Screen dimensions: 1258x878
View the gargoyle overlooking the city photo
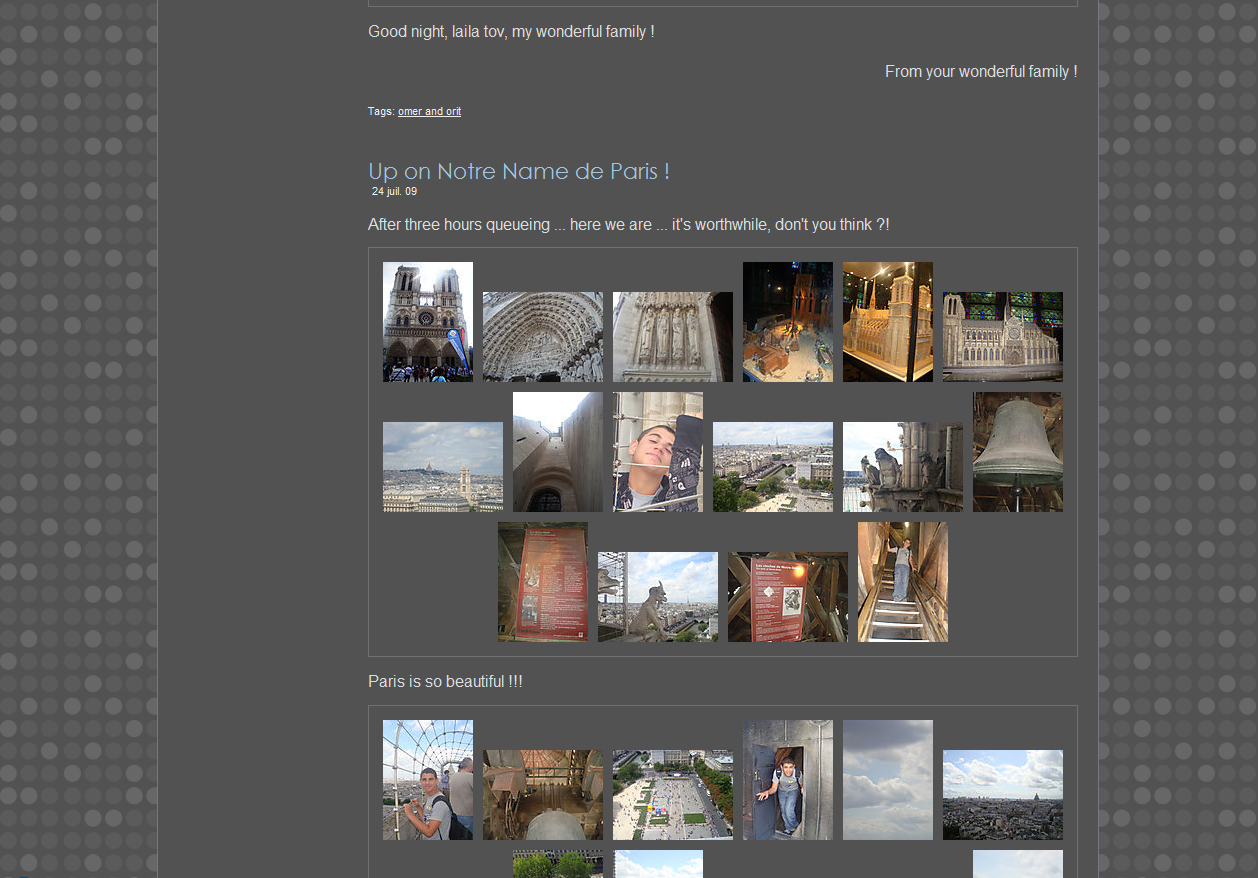pyautogui.click(x=657, y=597)
